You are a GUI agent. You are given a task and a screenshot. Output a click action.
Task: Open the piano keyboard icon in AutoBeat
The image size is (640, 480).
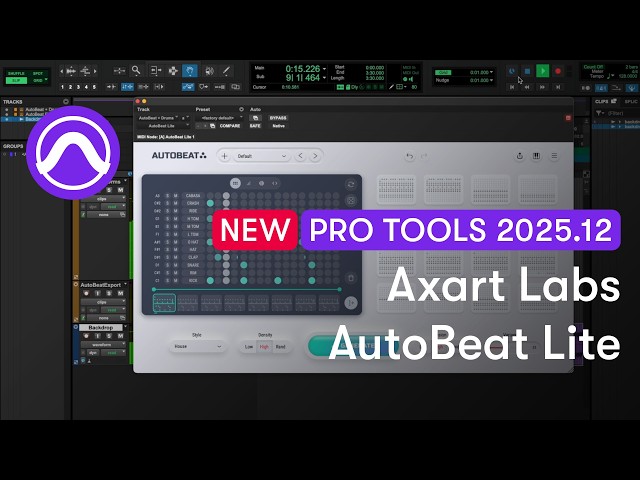(536, 156)
